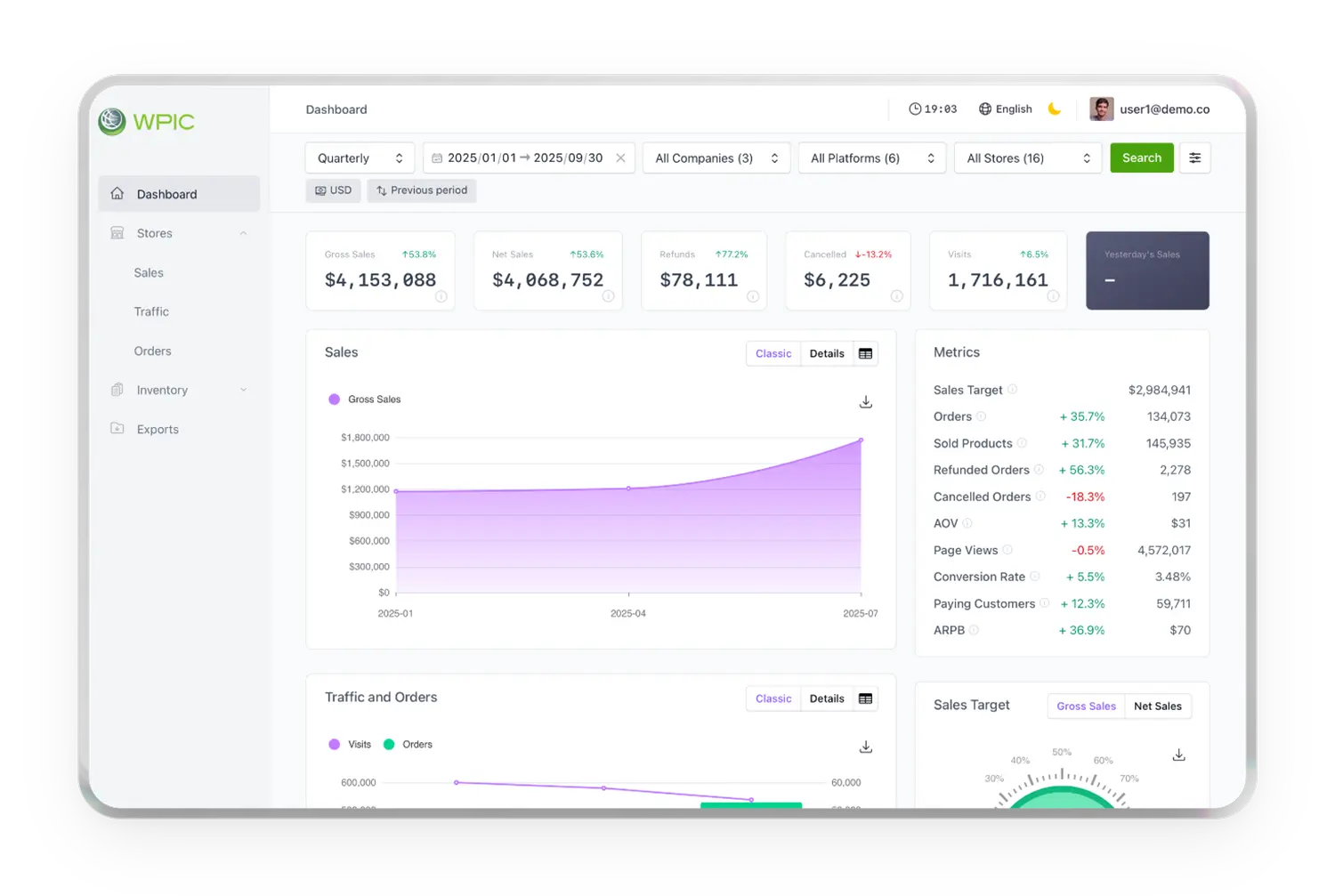Open the advanced filter settings icon
Viewport: 1335px width, 896px height.
pyautogui.click(x=1194, y=158)
